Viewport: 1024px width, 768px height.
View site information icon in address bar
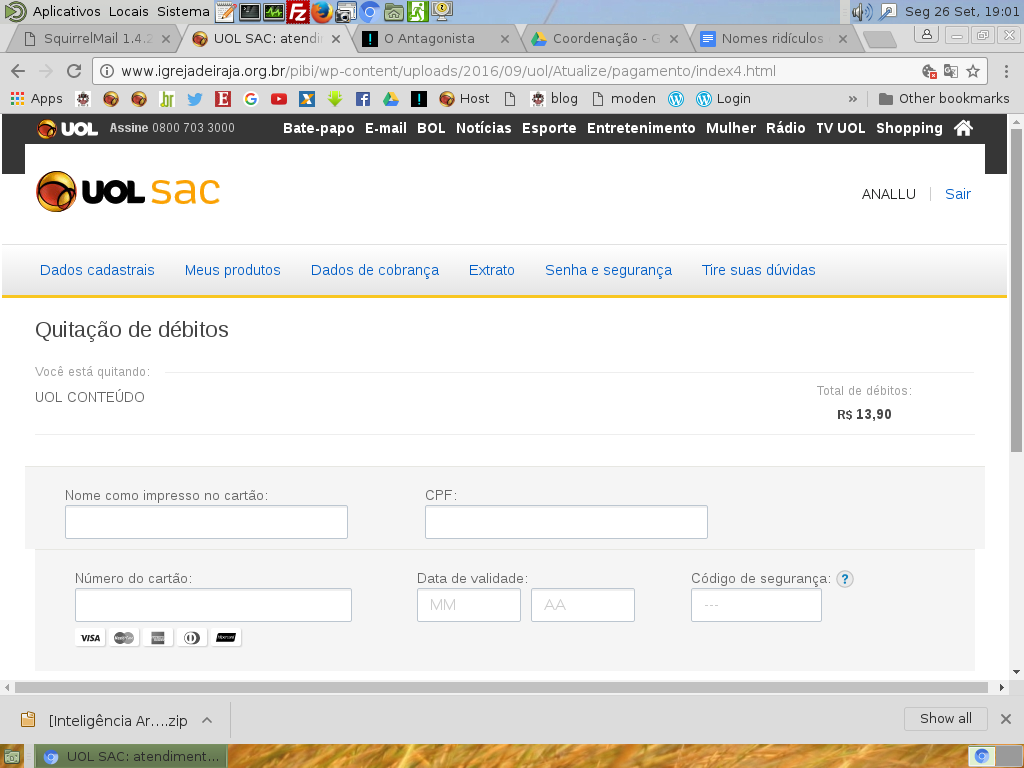(x=107, y=71)
